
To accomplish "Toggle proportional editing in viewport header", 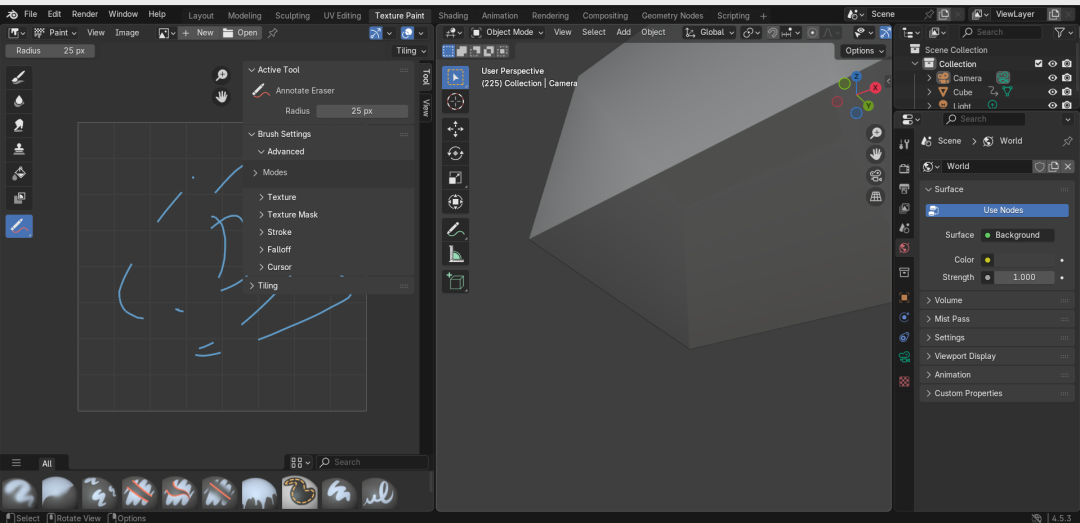I will [813, 32].
